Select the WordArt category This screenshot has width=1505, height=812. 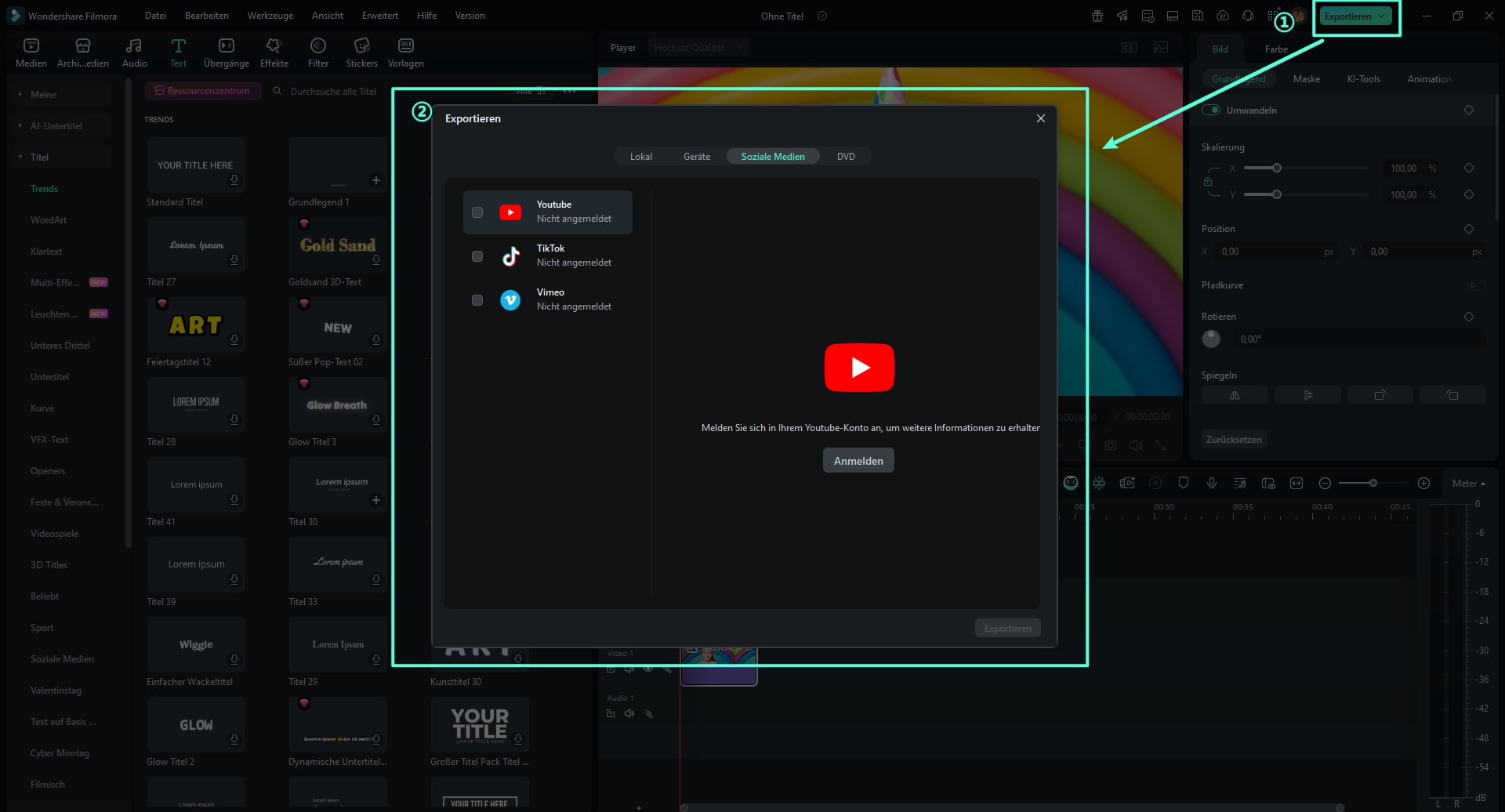pos(49,220)
